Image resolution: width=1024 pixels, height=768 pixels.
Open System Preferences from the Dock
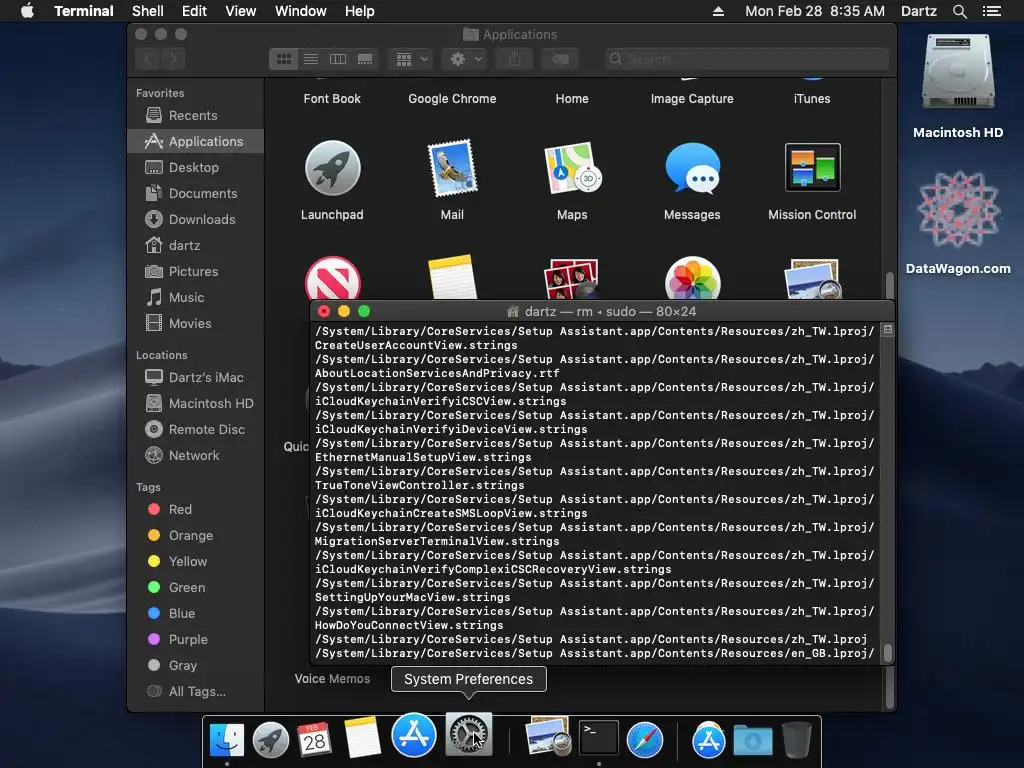(x=468, y=735)
